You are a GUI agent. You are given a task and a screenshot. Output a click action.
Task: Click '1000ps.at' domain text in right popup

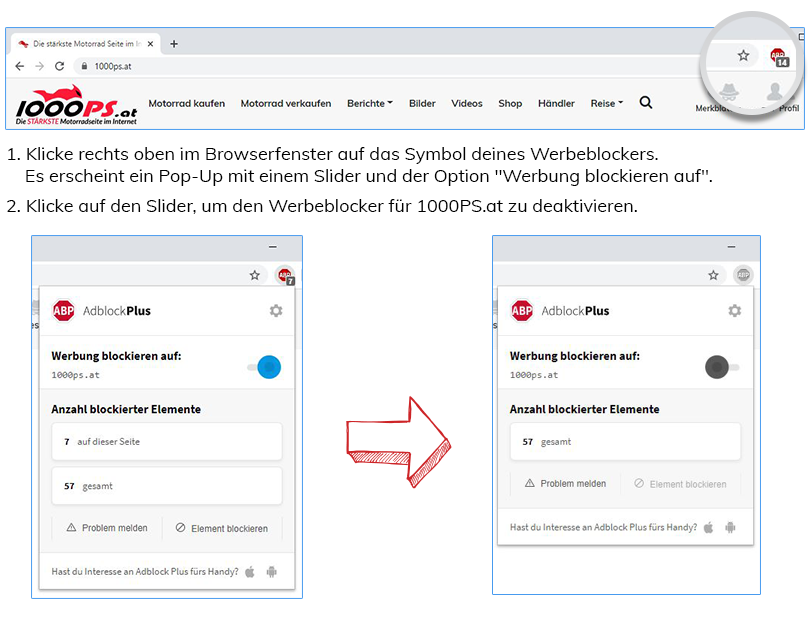coord(534,375)
